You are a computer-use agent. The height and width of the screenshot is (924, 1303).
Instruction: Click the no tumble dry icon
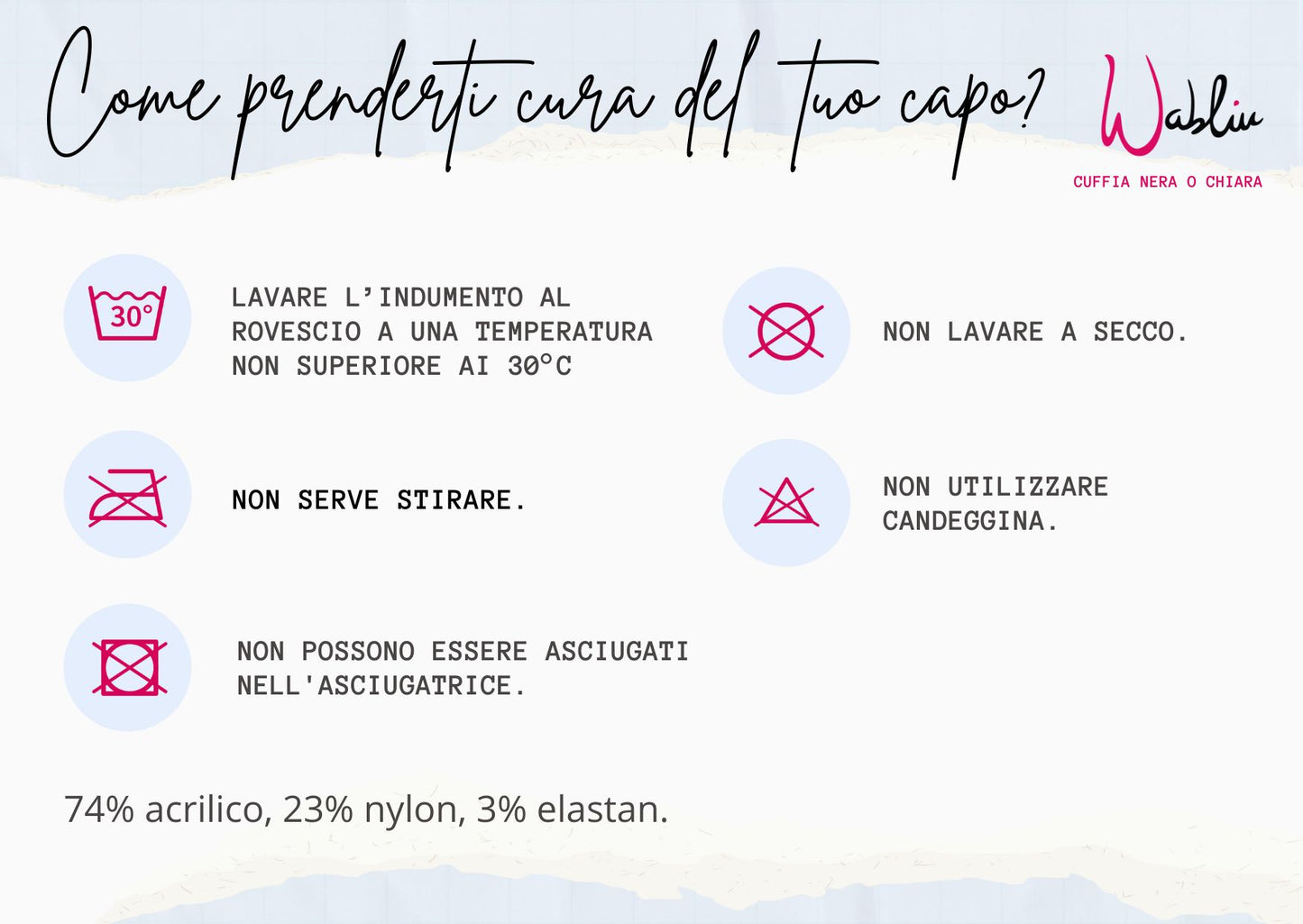pos(129,668)
